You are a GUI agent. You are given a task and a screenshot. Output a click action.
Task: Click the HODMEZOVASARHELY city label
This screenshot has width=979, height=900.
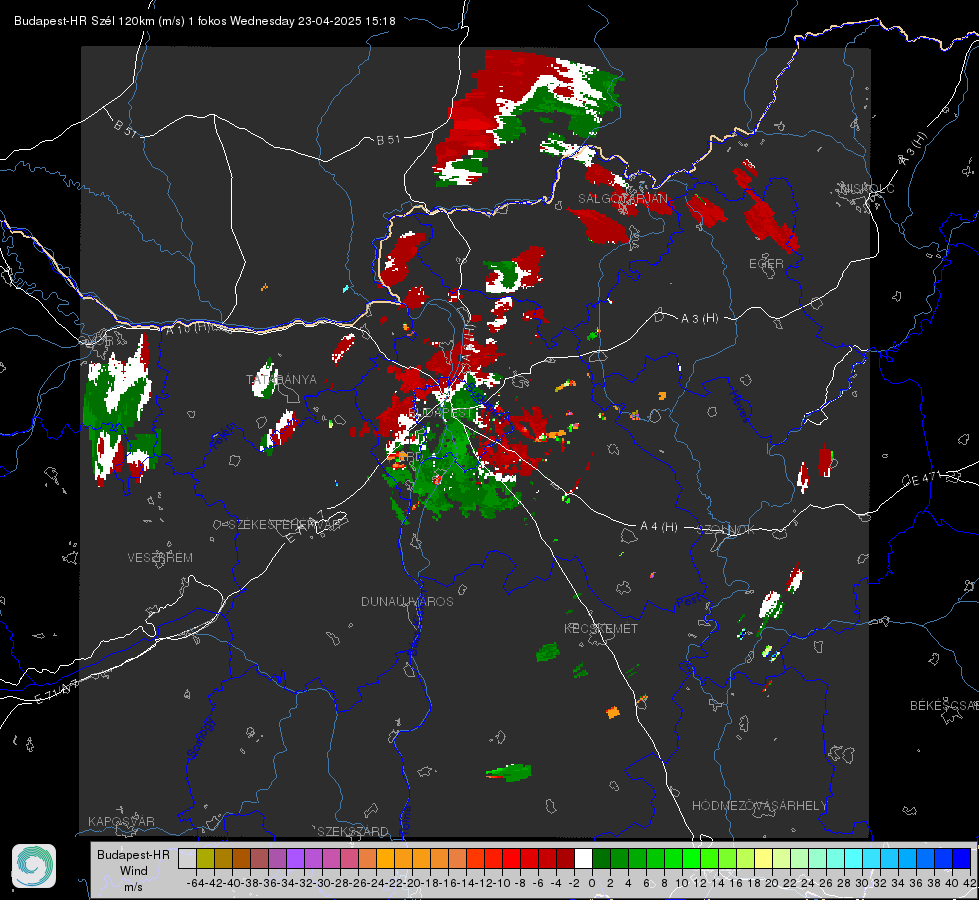(759, 806)
